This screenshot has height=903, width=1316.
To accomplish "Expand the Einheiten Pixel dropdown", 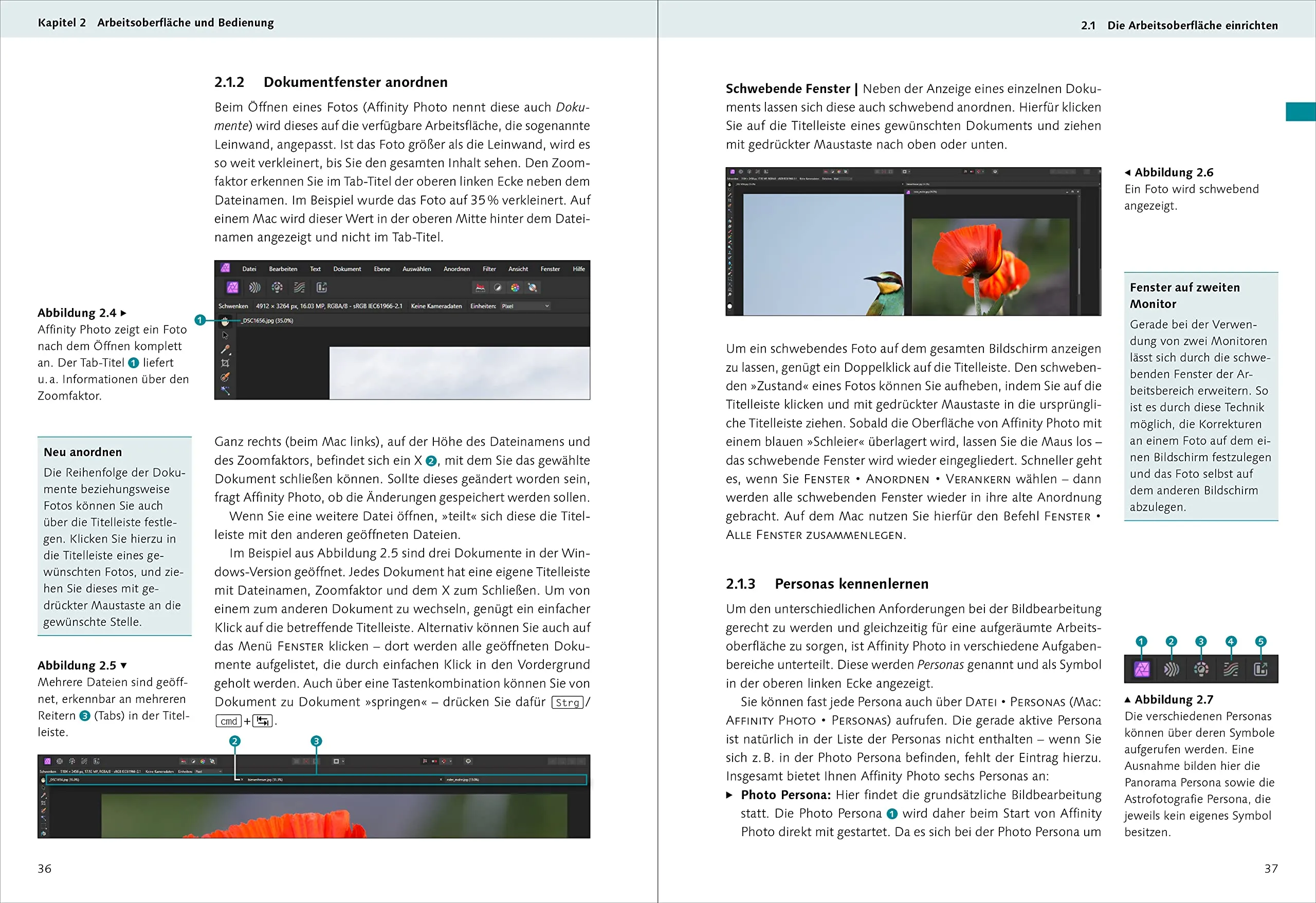I will point(525,306).
